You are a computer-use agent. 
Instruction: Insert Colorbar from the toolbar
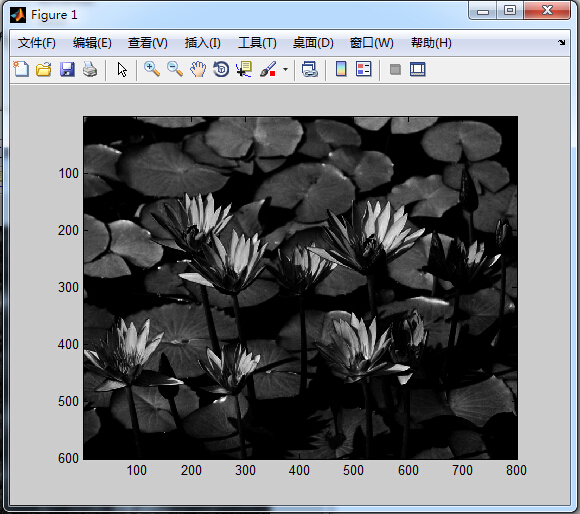pos(341,69)
